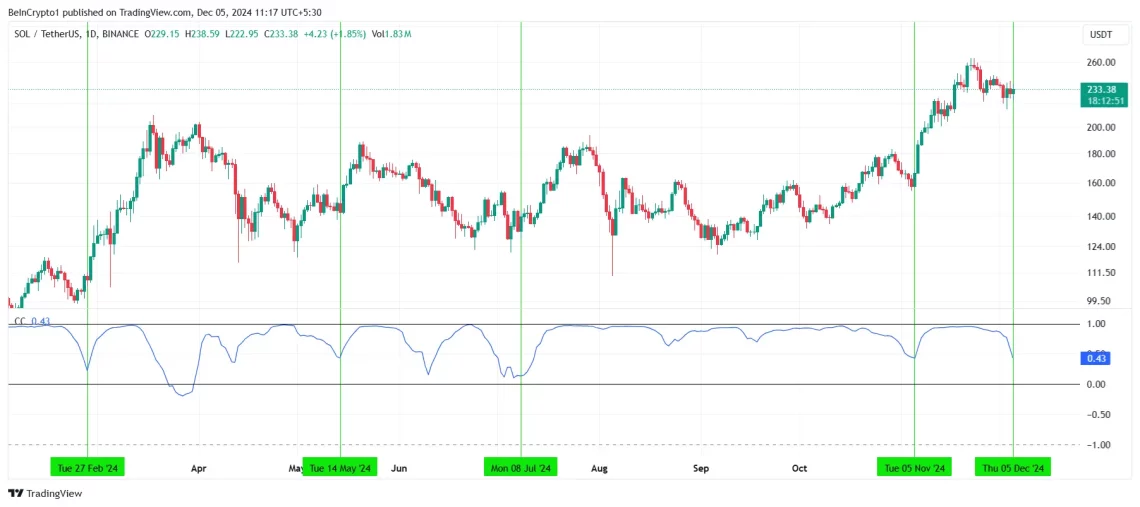
Task: Click the 200.00 price axis label
Action: (x=1101, y=127)
